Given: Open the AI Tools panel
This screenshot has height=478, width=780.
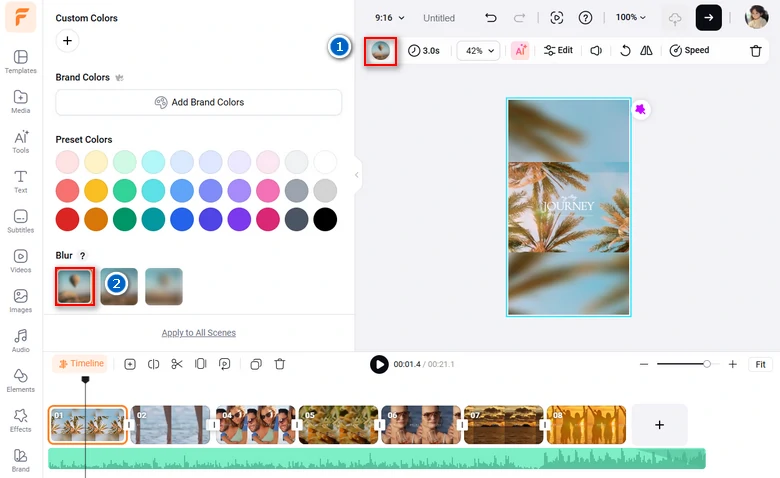Looking at the screenshot, I should click(20, 142).
